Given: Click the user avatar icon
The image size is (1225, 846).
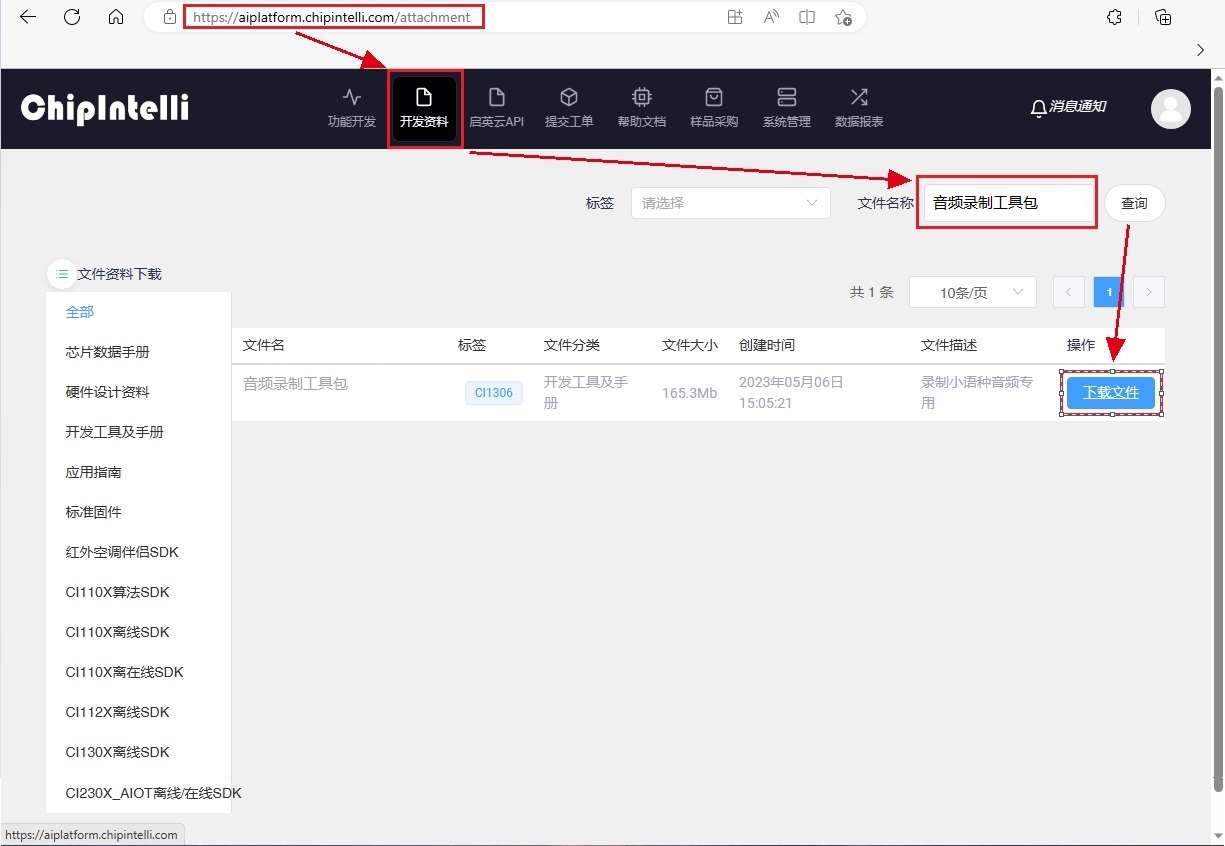Looking at the screenshot, I should coord(1170,108).
